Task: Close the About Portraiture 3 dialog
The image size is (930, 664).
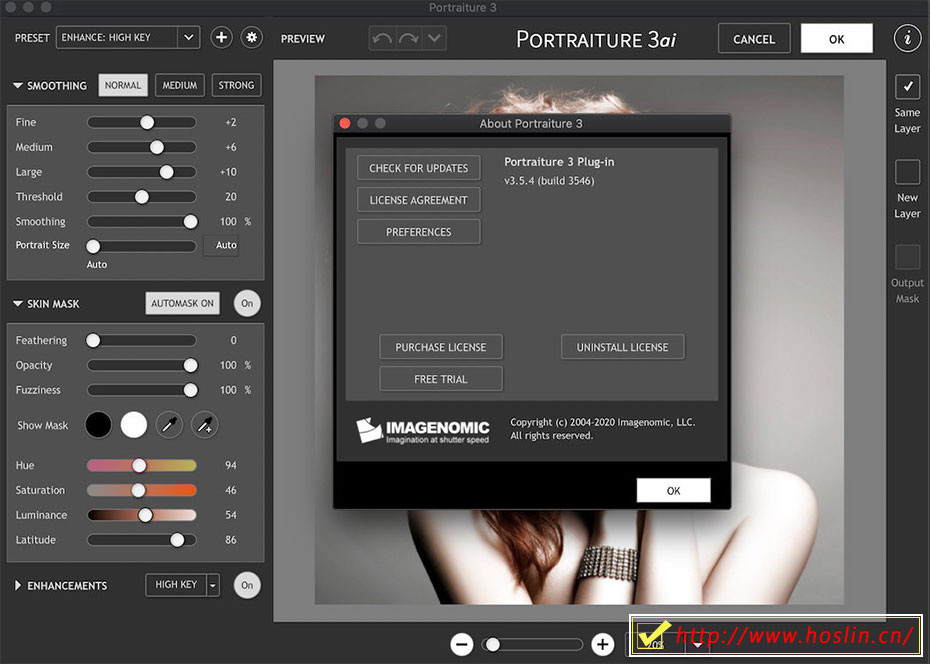Action: 345,123
